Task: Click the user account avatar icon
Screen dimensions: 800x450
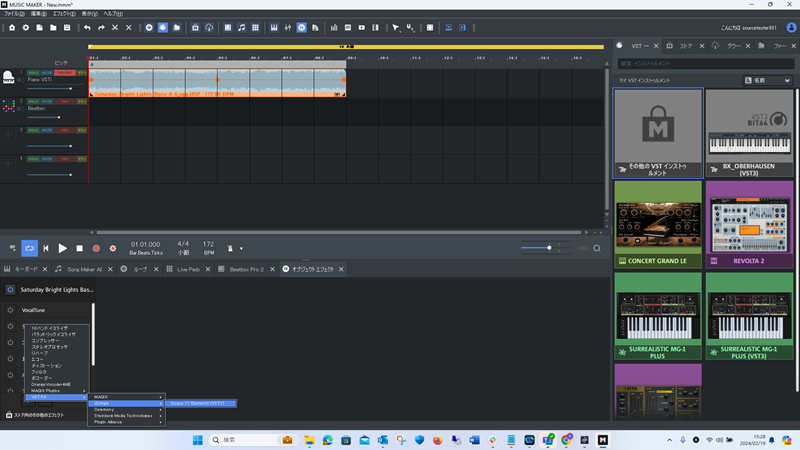Action: click(x=791, y=28)
